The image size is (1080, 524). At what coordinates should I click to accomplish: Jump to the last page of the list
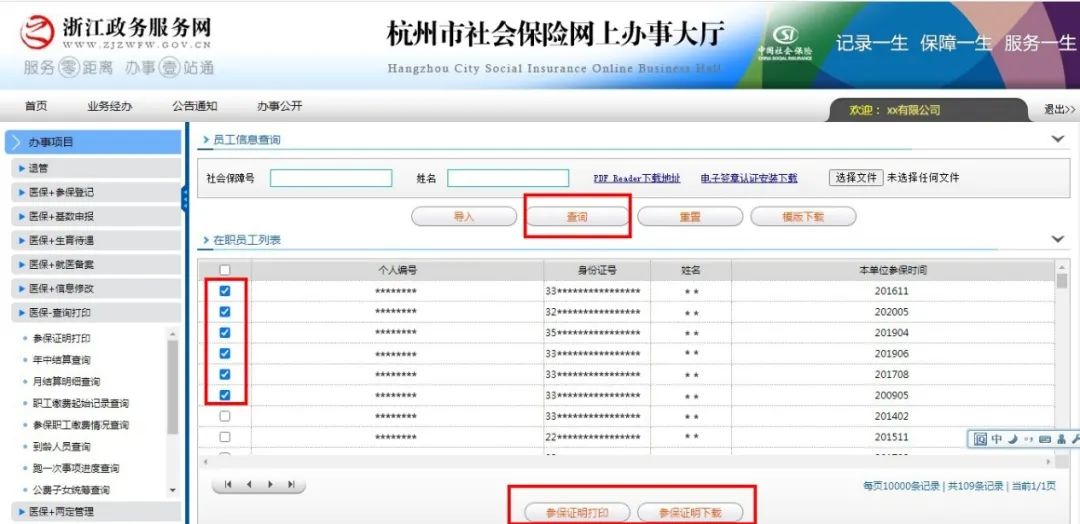[x=291, y=485]
